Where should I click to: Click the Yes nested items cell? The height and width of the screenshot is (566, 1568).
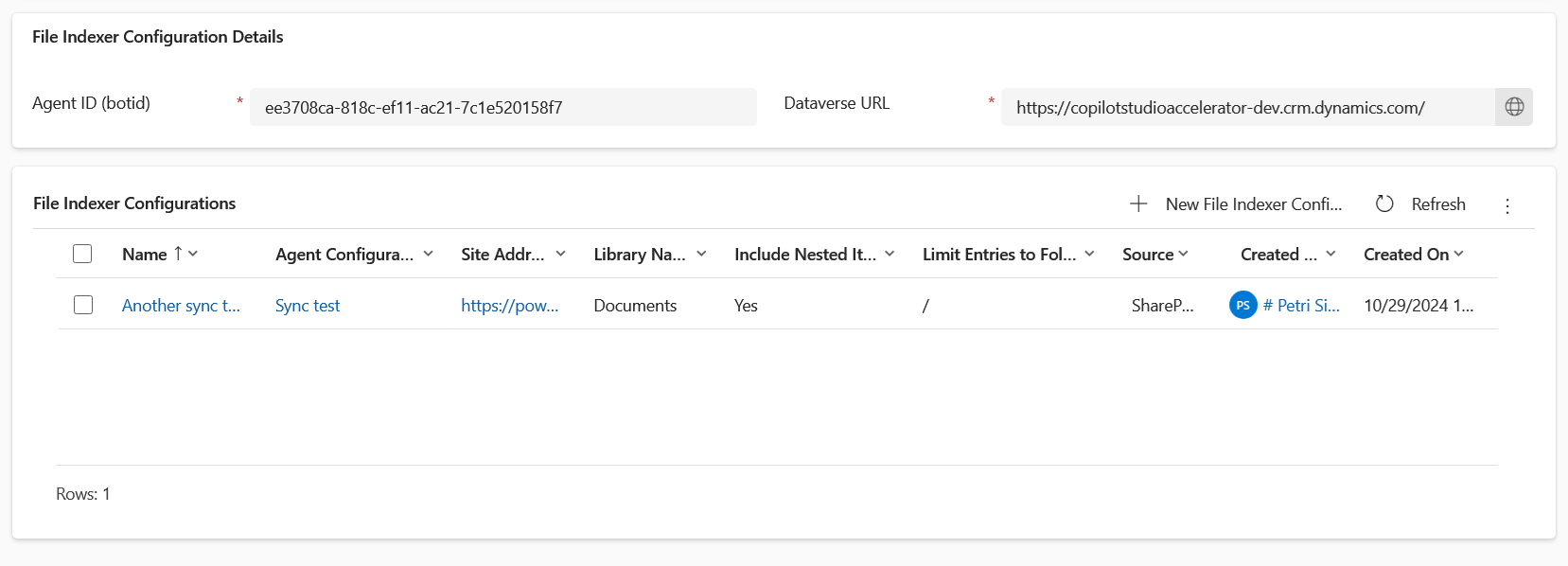click(746, 306)
